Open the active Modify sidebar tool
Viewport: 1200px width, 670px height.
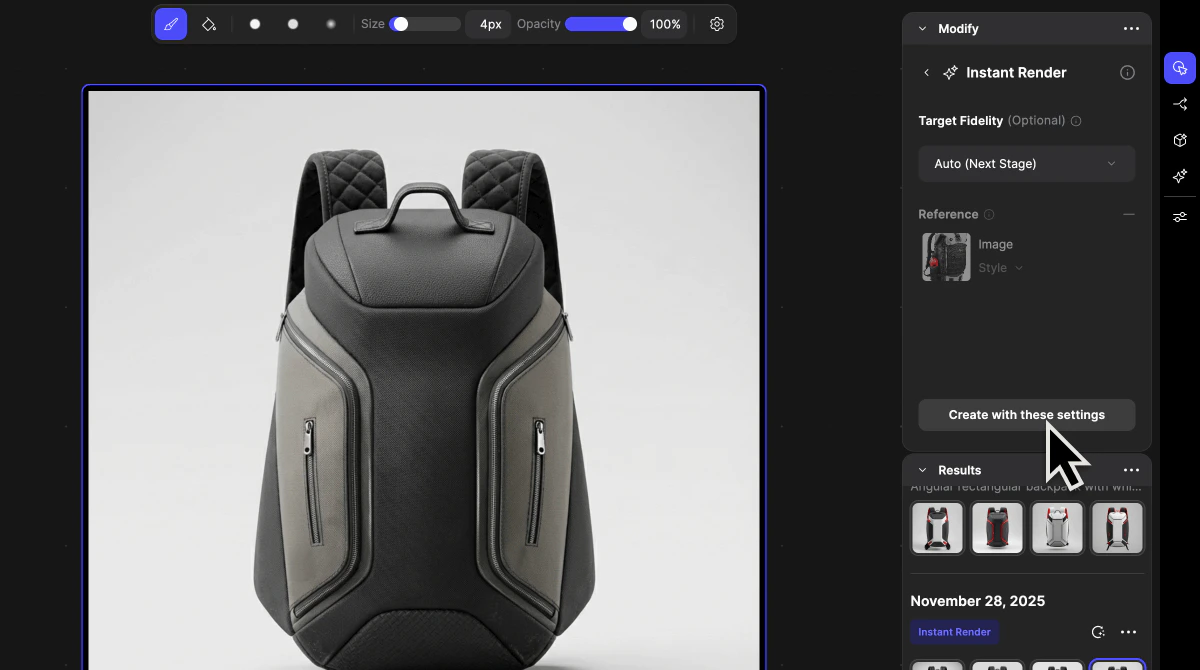(1180, 68)
